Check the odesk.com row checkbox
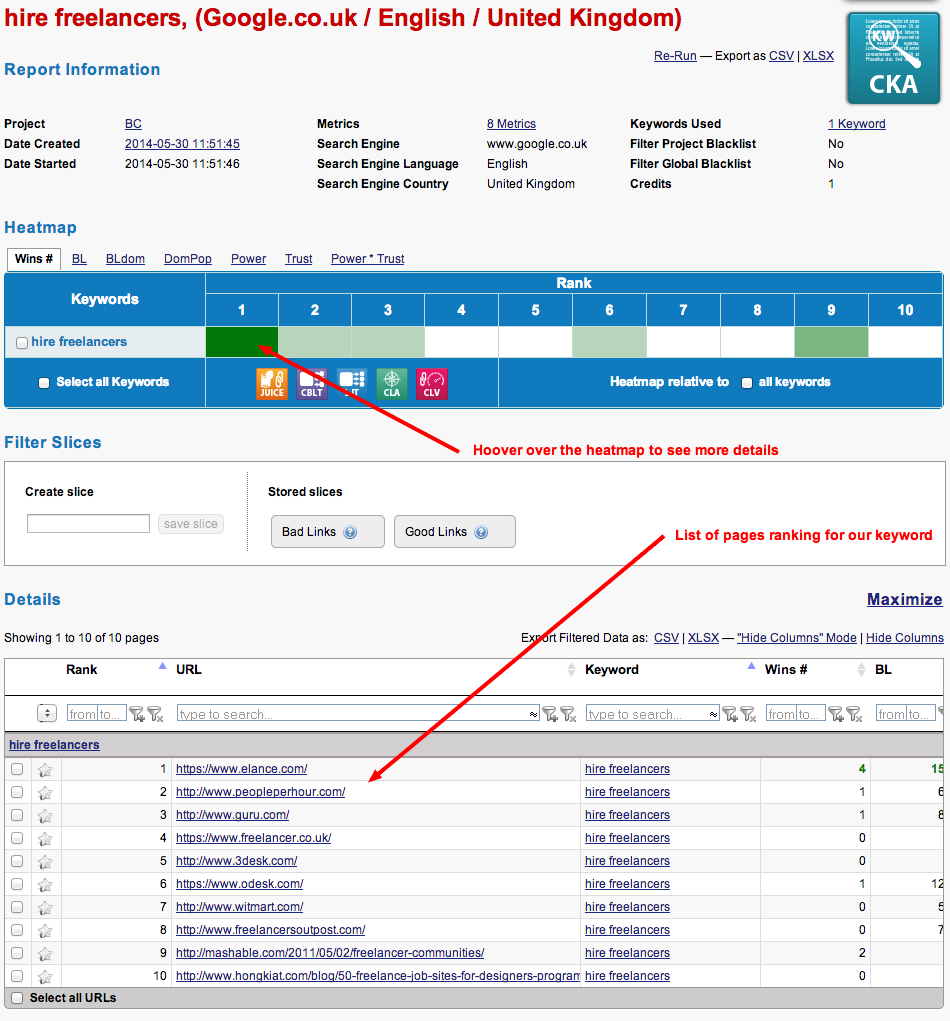The height and width of the screenshot is (1021, 950). (17, 884)
